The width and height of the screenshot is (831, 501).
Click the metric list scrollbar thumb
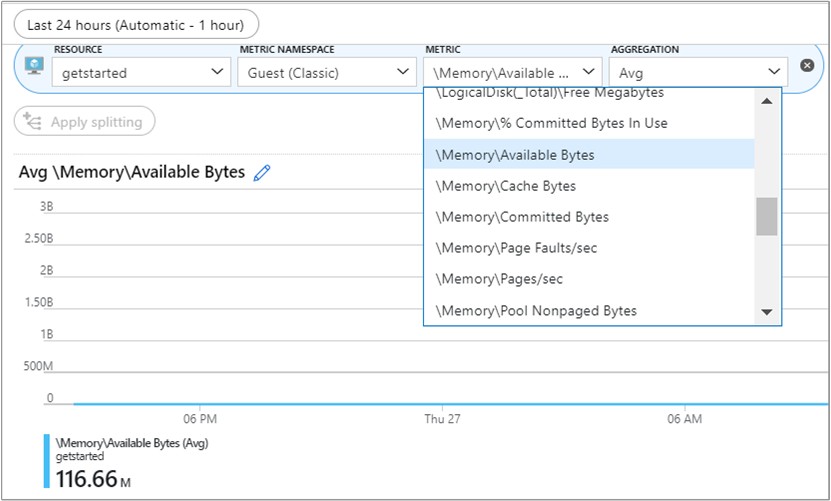766,216
